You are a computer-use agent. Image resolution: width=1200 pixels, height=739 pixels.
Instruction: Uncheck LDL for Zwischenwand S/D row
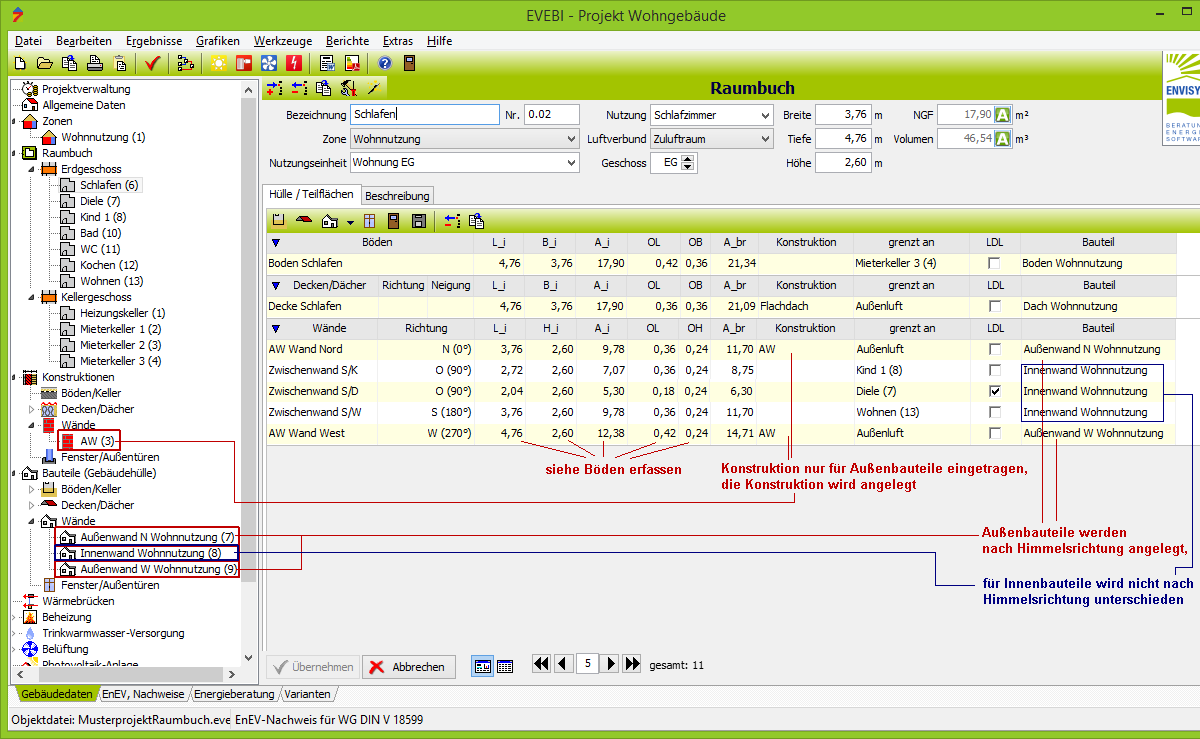click(x=994, y=392)
